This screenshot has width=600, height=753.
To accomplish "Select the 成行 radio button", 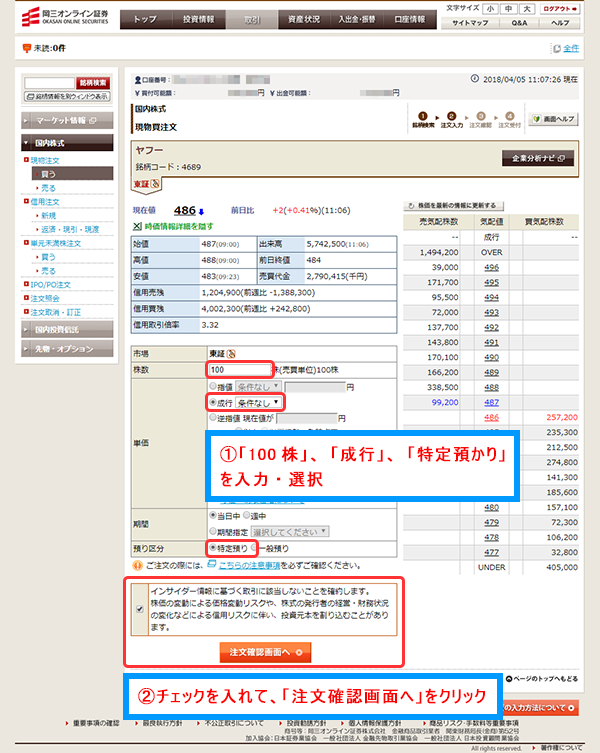I will click(213, 402).
